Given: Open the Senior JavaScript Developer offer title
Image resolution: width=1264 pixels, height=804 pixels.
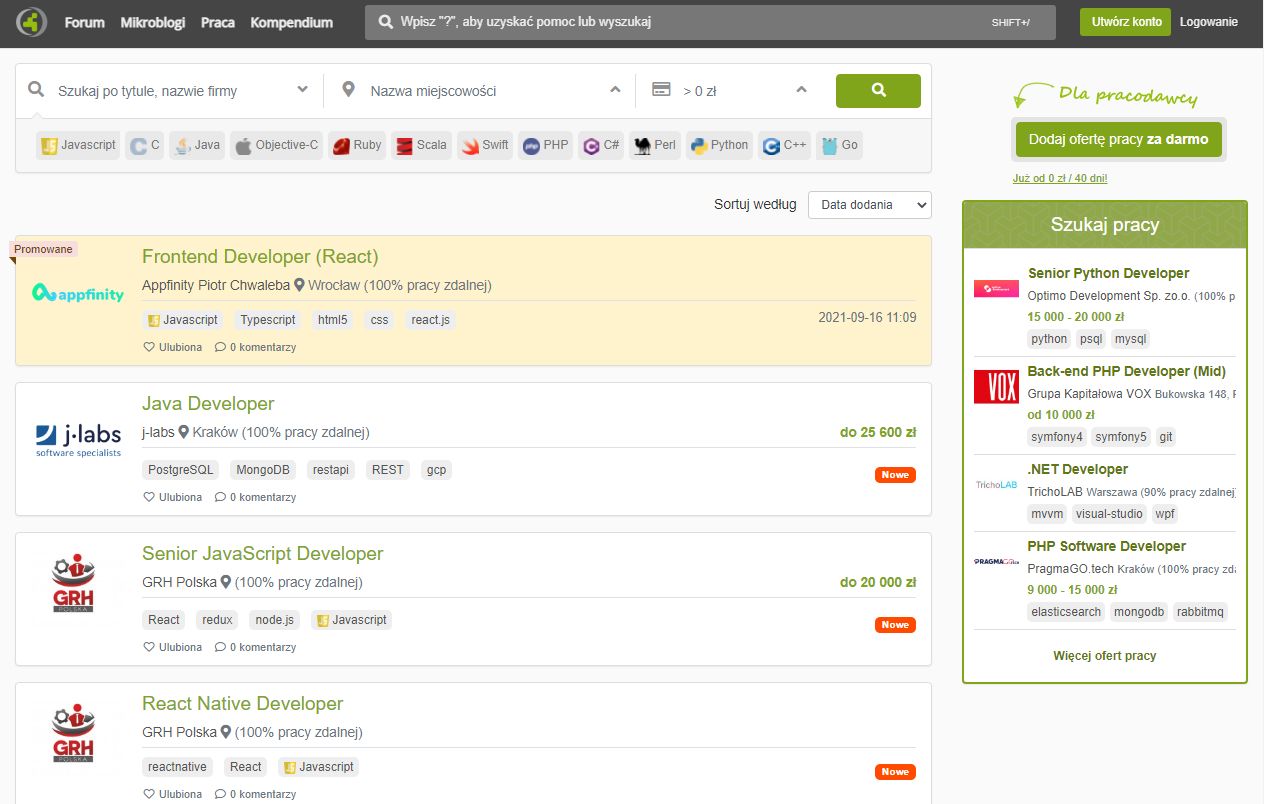Looking at the screenshot, I should (x=263, y=553).
